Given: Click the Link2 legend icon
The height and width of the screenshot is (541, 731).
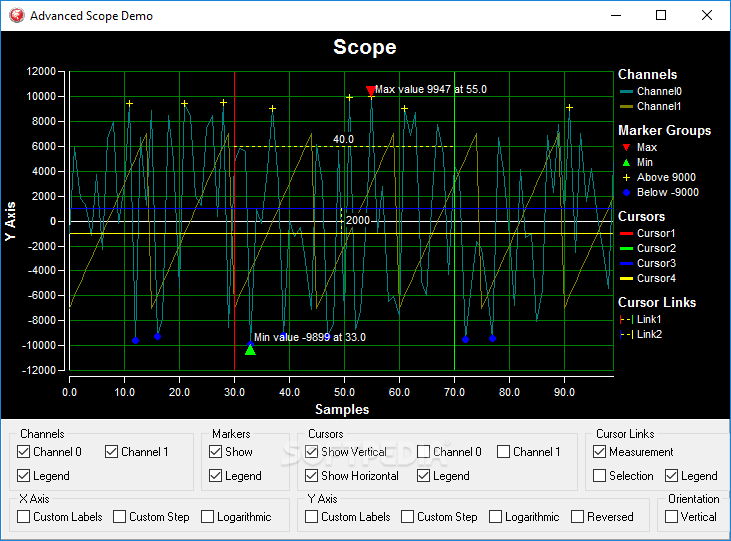Looking at the screenshot, I should click(x=626, y=334).
